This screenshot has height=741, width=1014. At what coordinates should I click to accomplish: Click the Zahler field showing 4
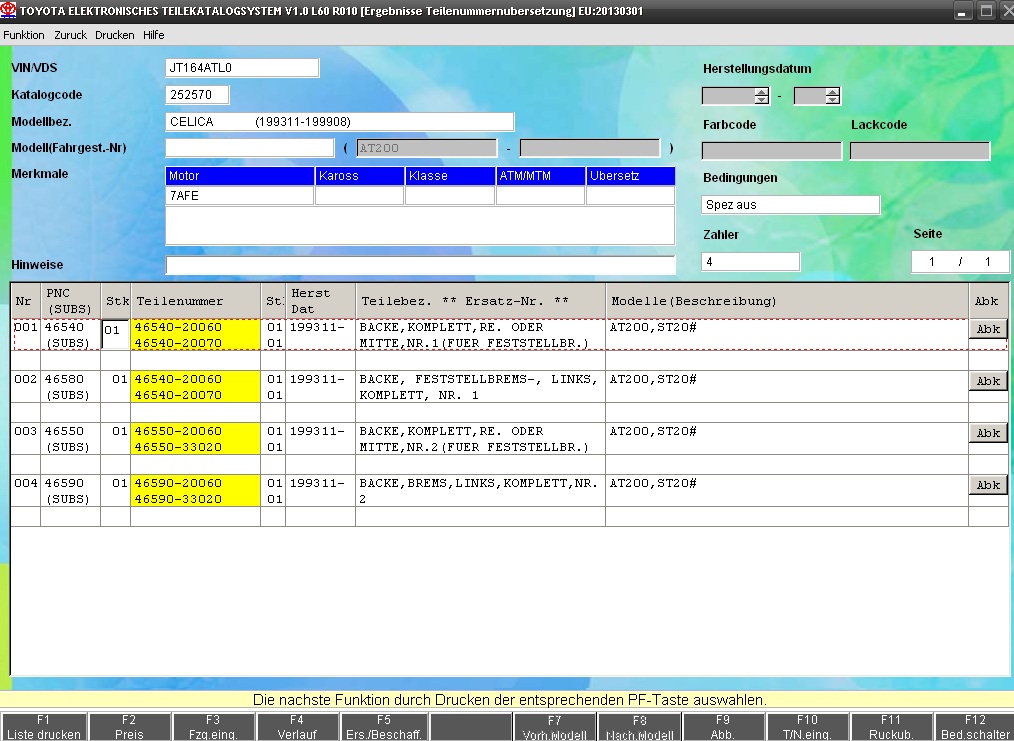pos(750,262)
